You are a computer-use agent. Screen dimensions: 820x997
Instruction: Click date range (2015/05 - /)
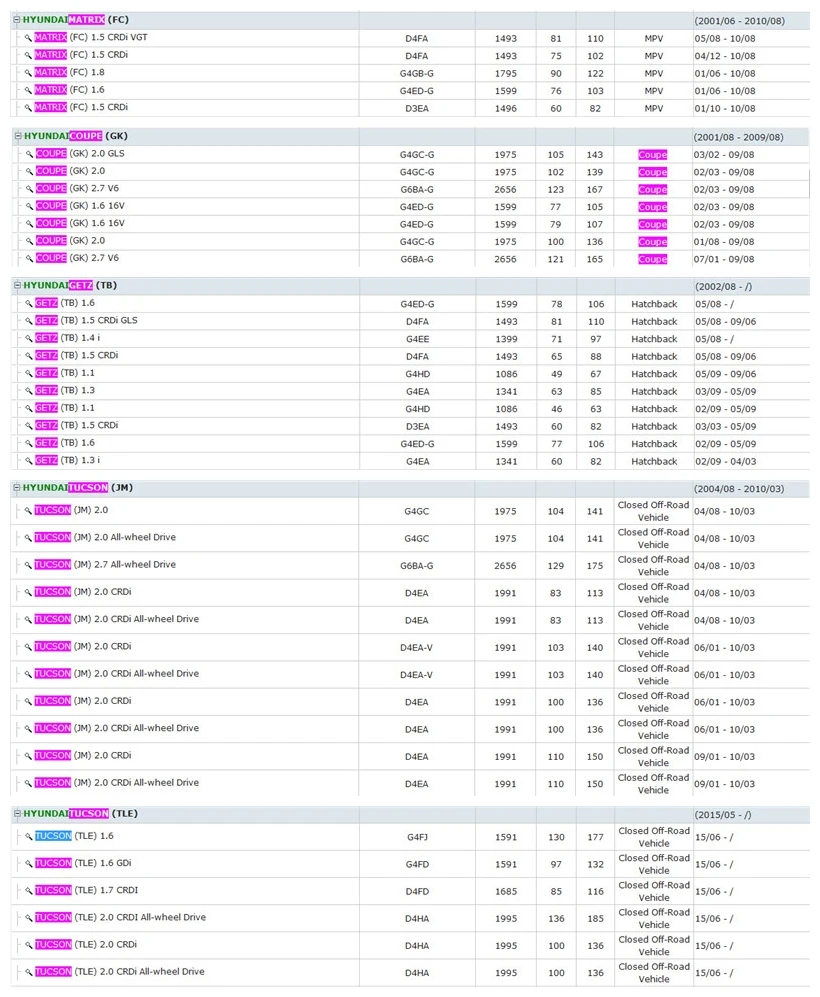click(723, 815)
